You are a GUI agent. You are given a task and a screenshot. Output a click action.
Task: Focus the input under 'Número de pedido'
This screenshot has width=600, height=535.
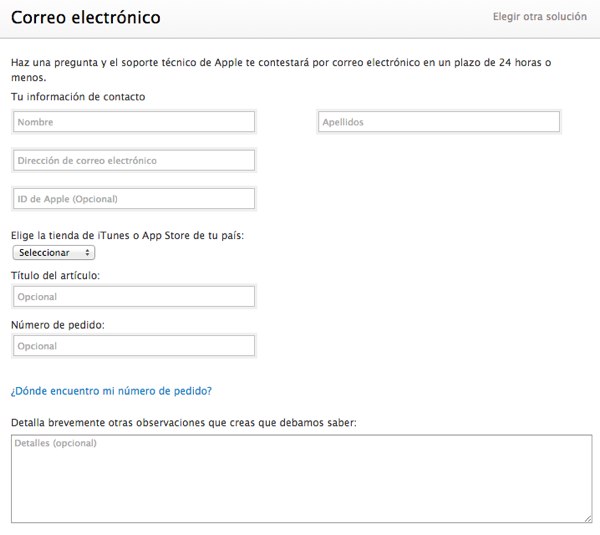point(134,346)
